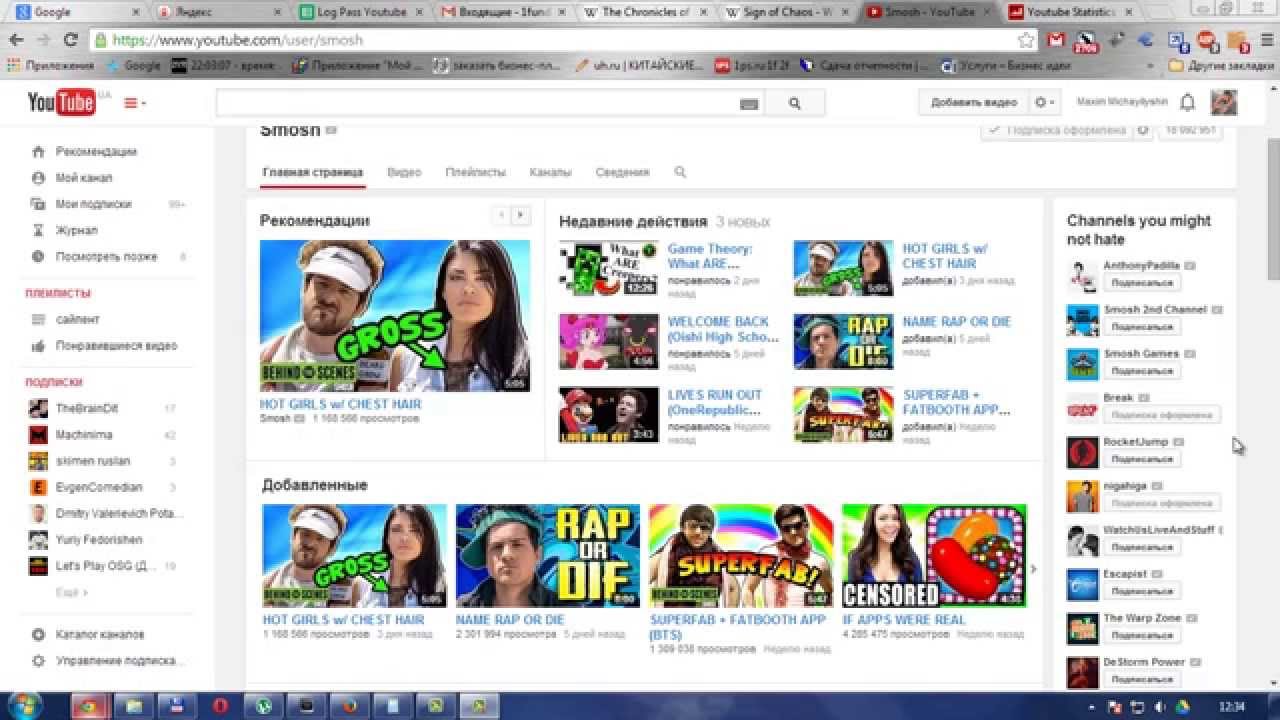Open Посмотреть позже in sidebar
Viewport: 1280px width, 720px height.
point(106,257)
